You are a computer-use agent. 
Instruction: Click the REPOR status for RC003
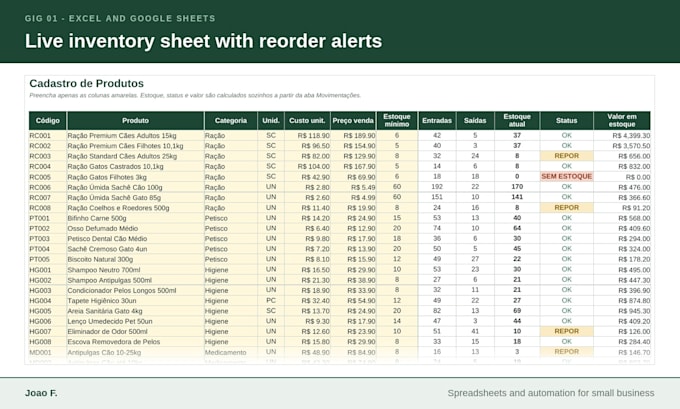coord(566,156)
